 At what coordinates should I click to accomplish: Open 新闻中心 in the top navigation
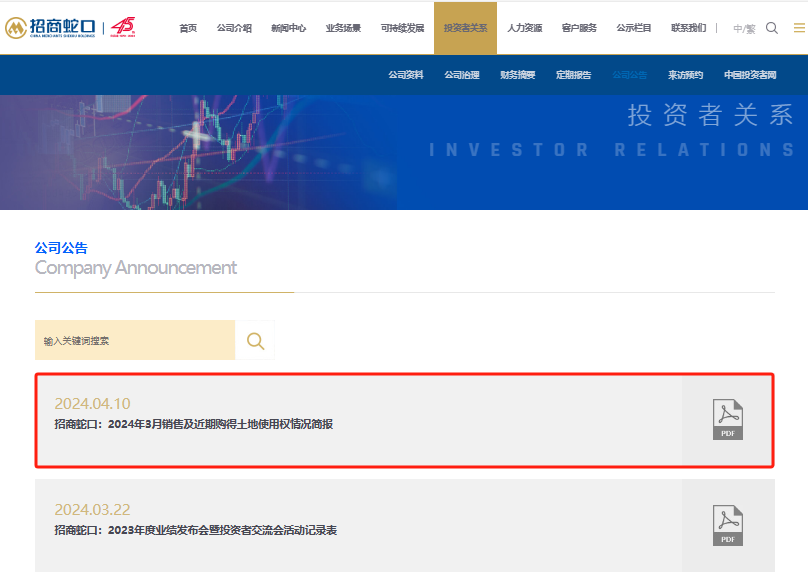(289, 28)
